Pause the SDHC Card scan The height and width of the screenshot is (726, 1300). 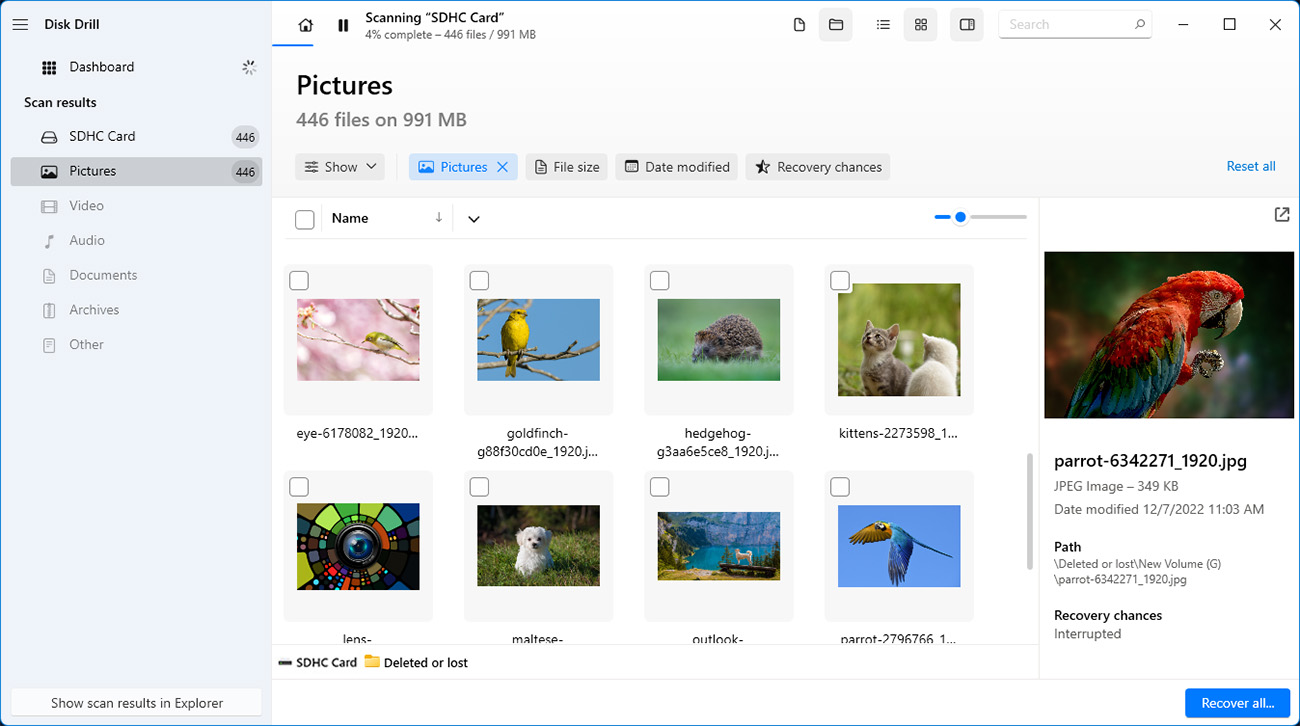343,25
